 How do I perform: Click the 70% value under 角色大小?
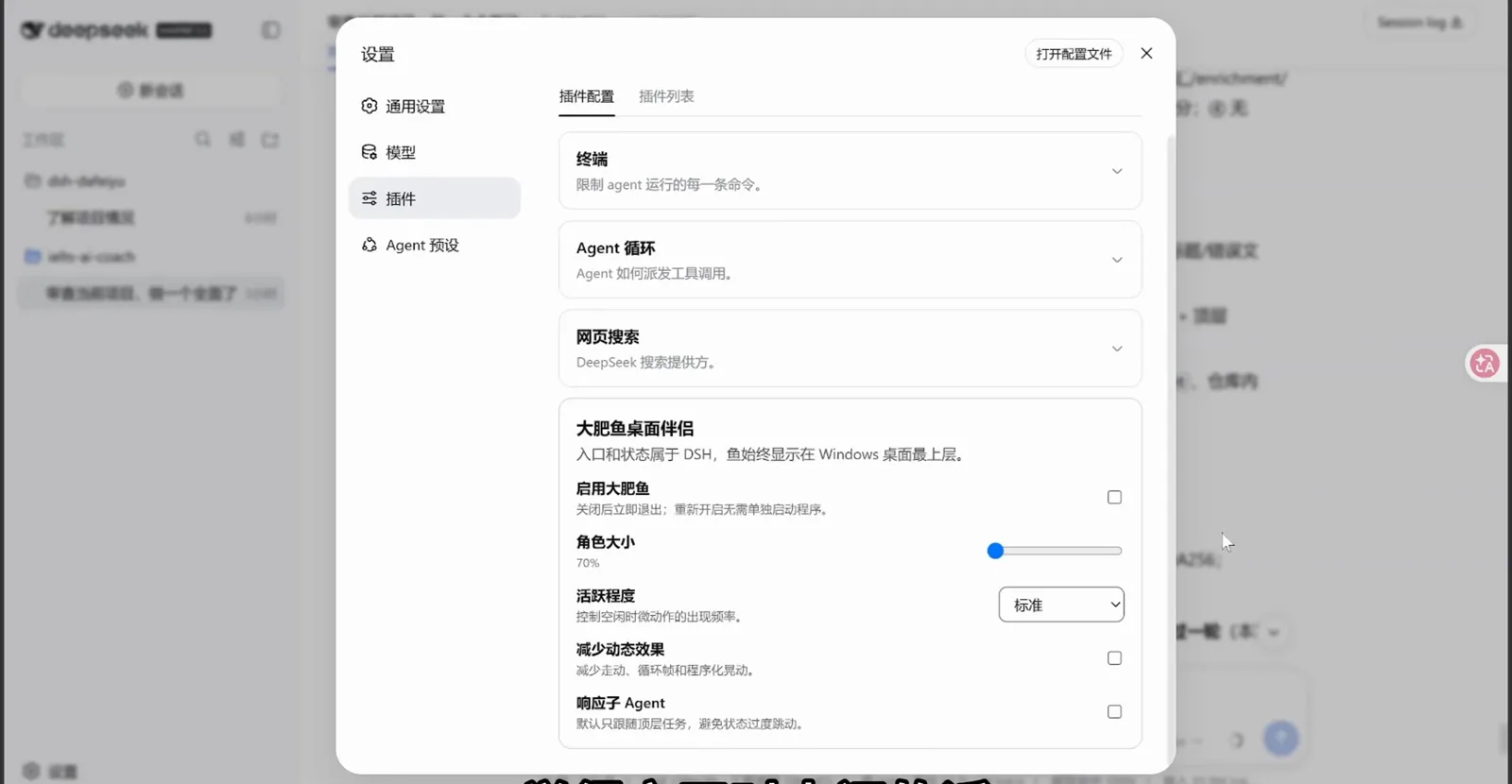point(588,563)
